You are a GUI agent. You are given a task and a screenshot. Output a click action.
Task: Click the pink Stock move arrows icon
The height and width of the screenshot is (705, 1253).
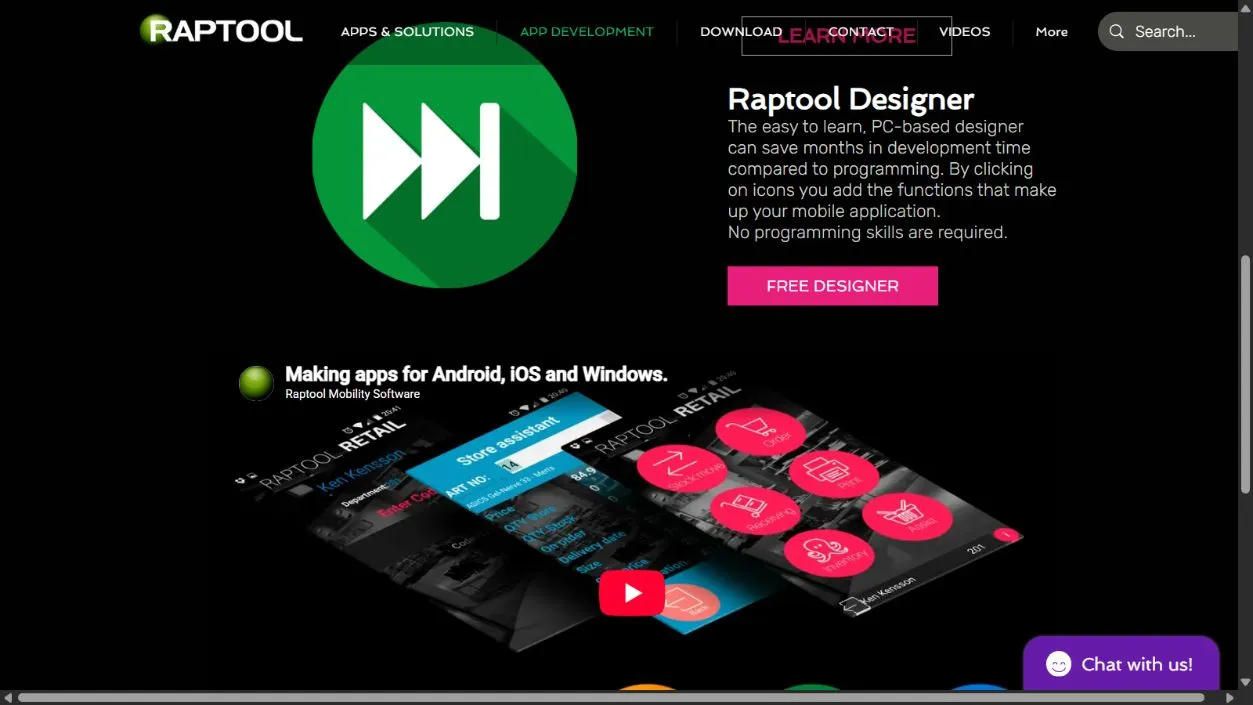tap(681, 470)
